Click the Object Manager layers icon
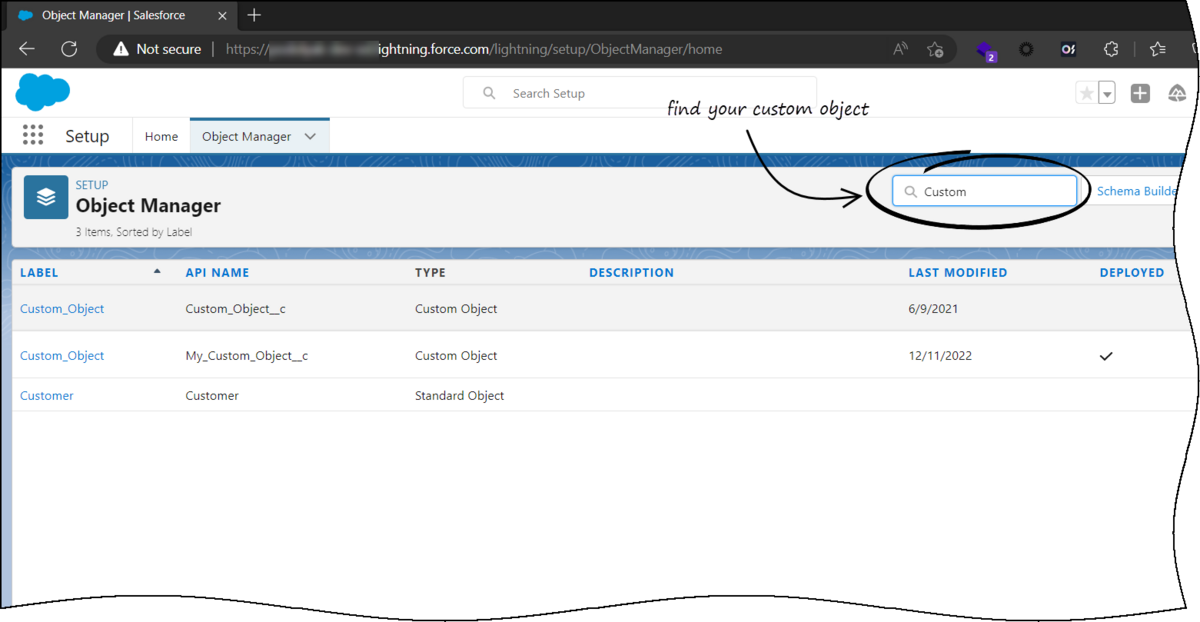The height and width of the screenshot is (622, 1200). (46, 197)
